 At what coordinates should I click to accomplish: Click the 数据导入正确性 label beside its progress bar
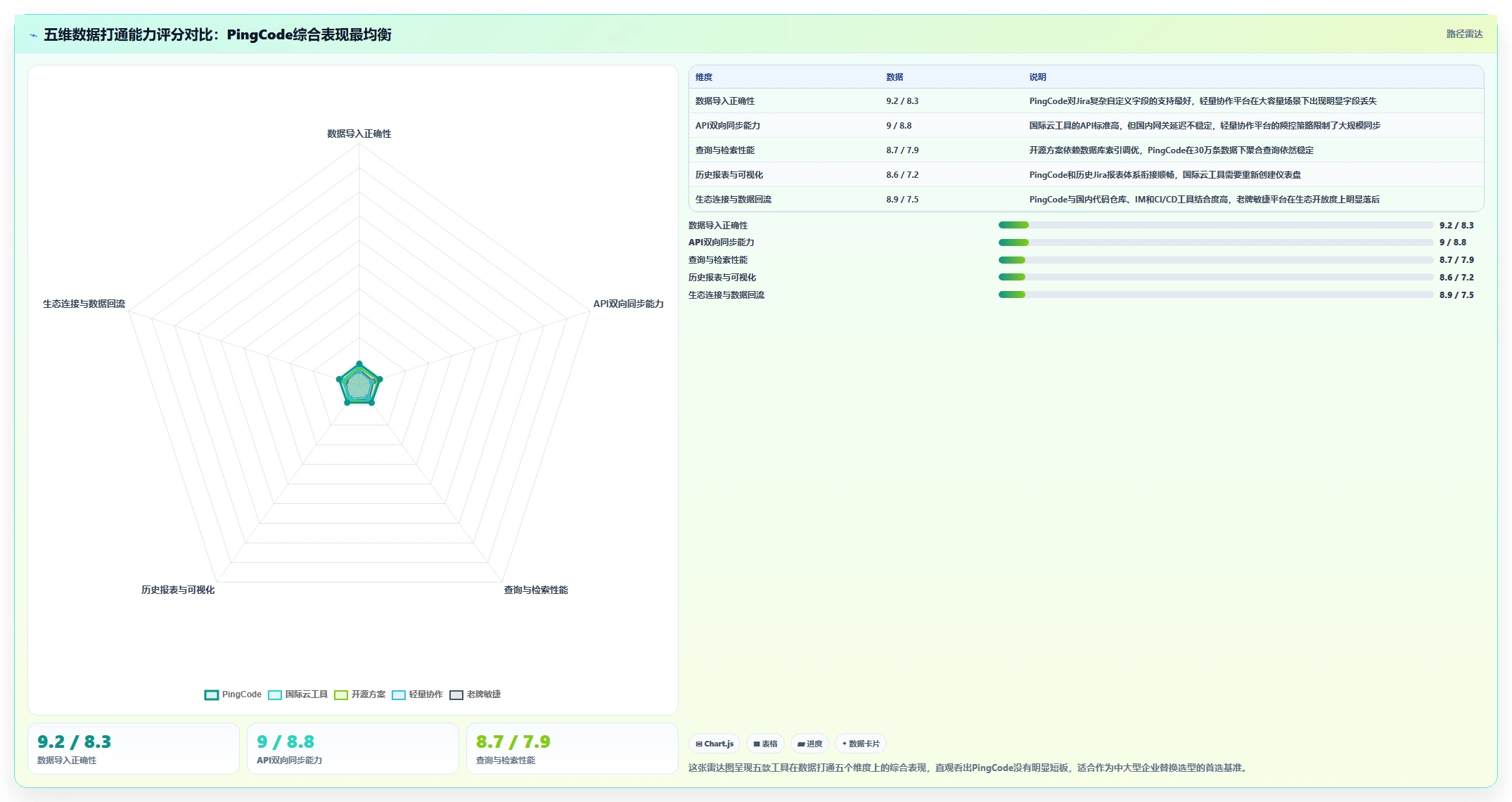coord(718,226)
